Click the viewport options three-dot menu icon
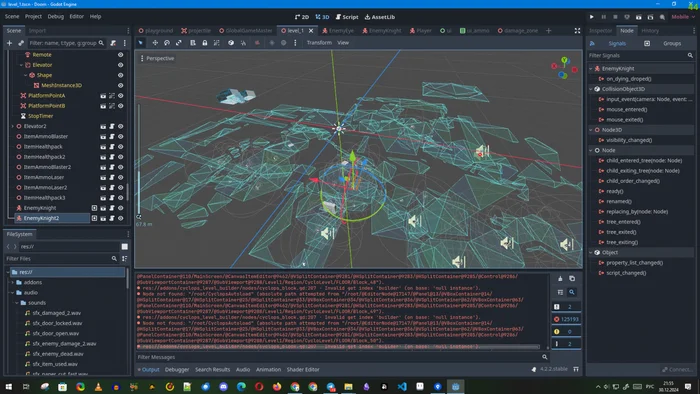This screenshot has height=394, width=700. click(x=295, y=43)
